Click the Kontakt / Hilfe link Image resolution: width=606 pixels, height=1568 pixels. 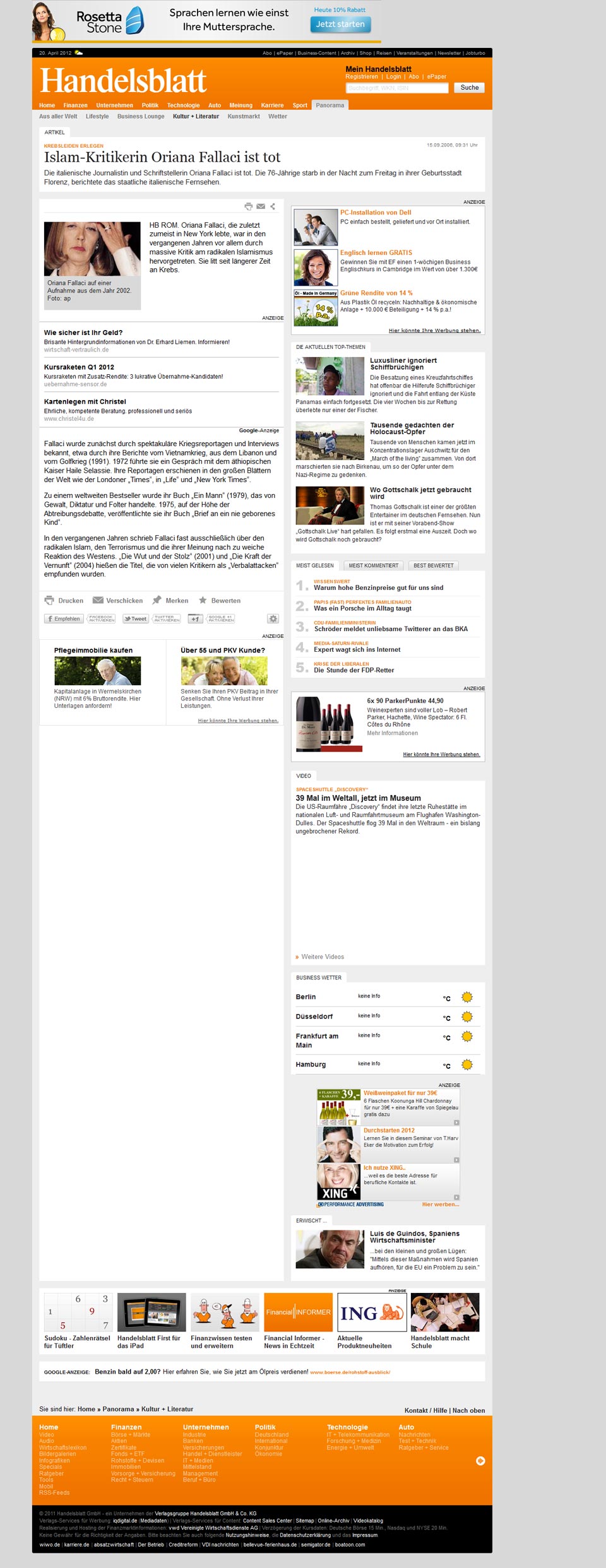click(426, 1410)
